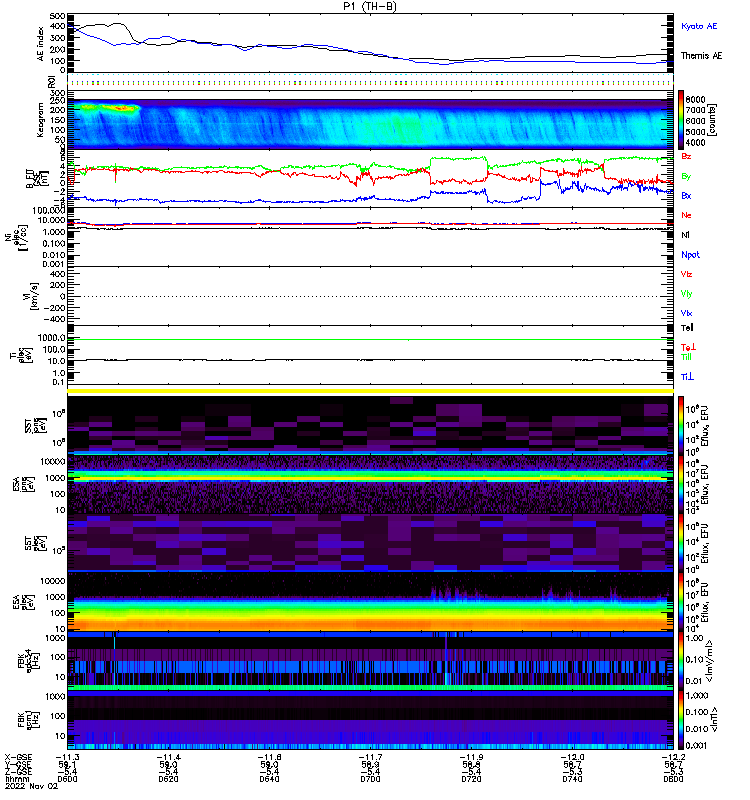Click the hhmm row label

17,779
